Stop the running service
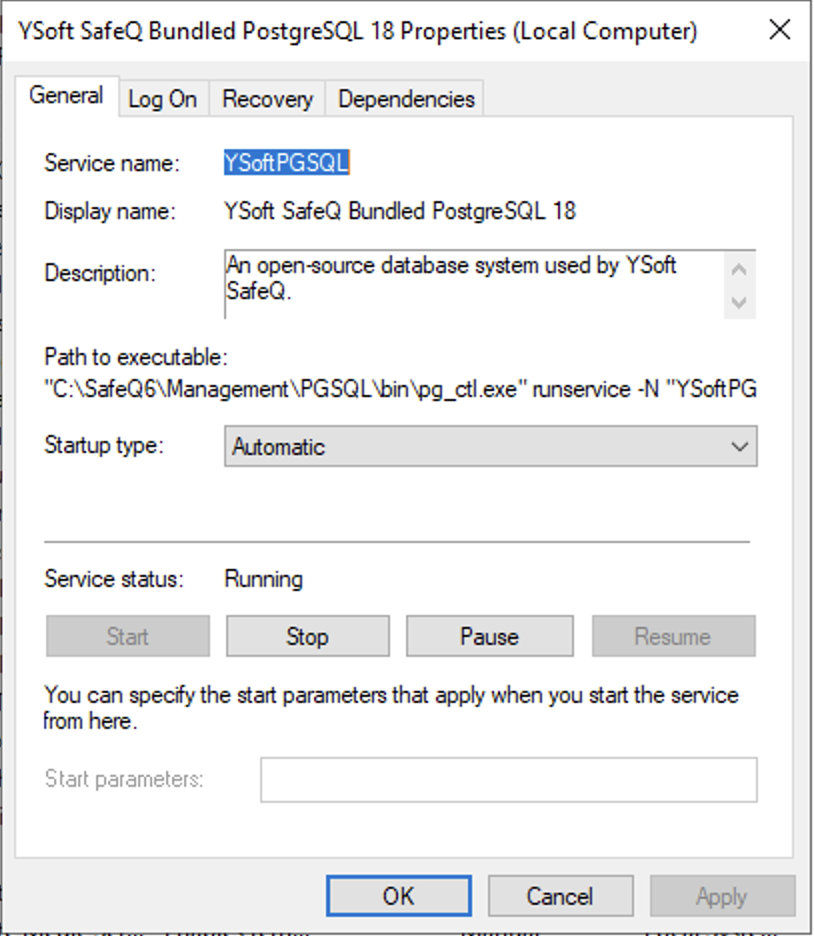The image size is (814, 936). (x=307, y=636)
